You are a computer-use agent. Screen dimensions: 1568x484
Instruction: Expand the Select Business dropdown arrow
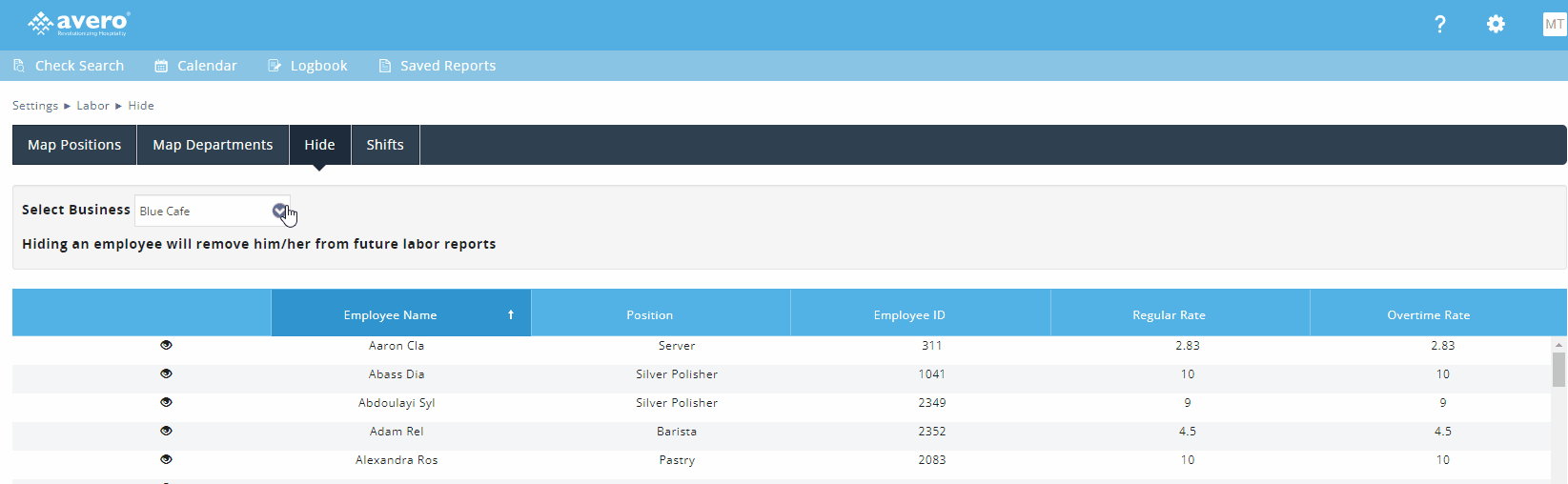click(x=278, y=211)
